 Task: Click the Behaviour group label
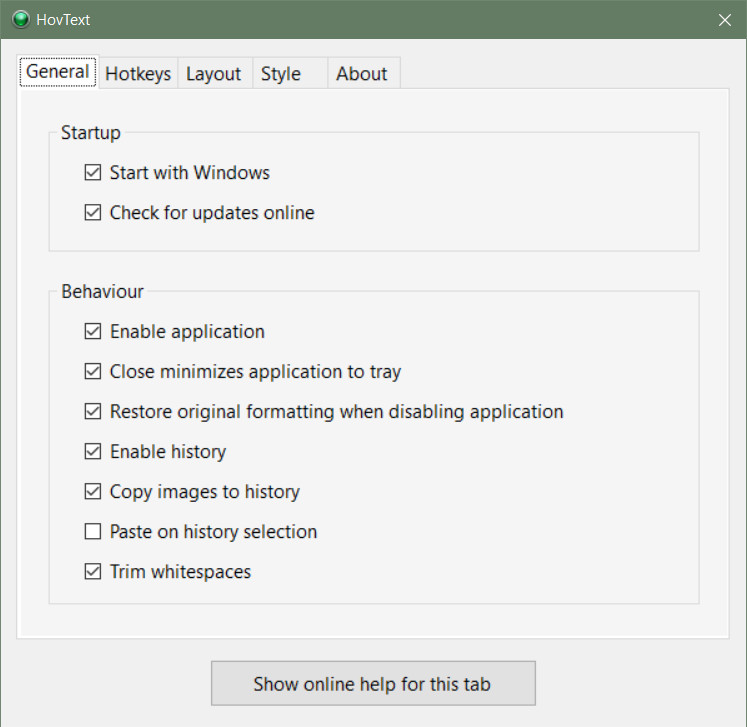tap(102, 292)
